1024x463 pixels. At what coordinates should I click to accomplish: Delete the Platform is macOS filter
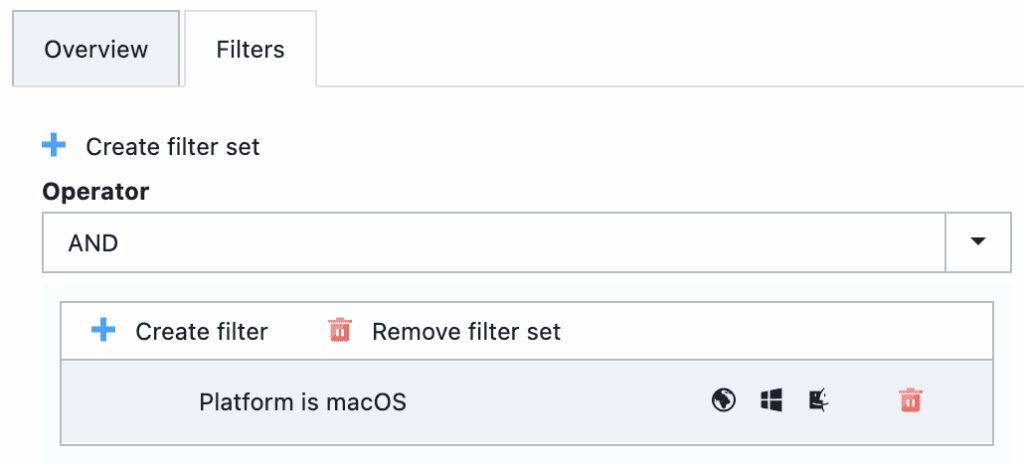pos(910,401)
